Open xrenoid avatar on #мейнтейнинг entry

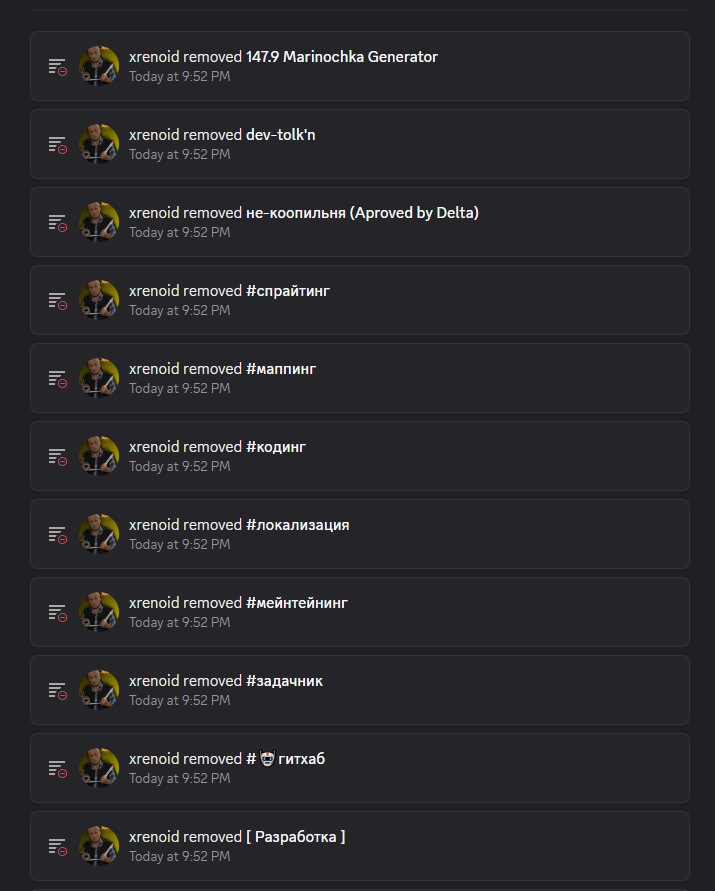(99, 612)
